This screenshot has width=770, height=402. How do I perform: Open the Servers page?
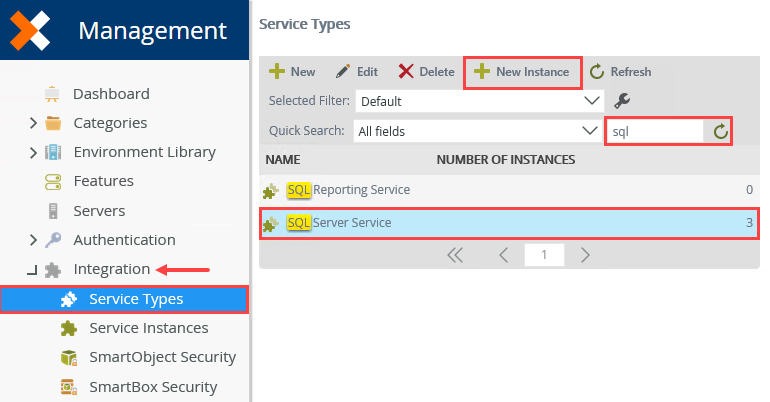[x=99, y=211]
